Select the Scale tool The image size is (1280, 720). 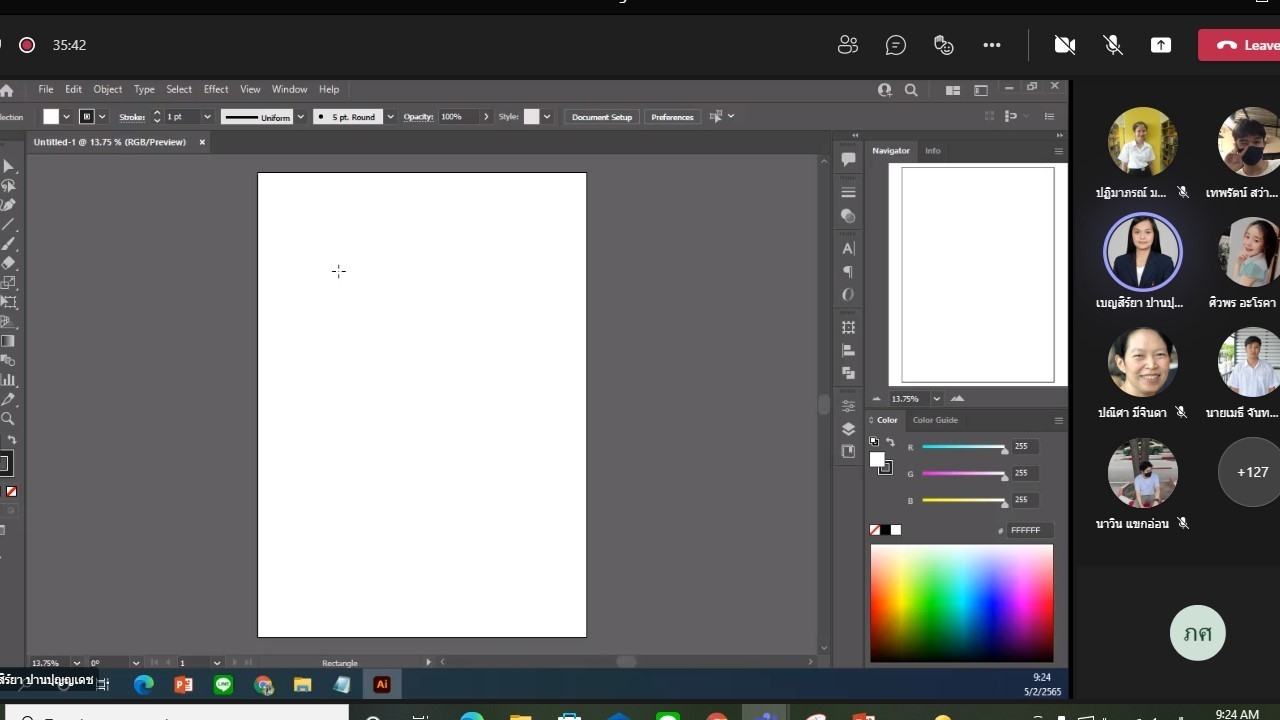[x=8, y=283]
